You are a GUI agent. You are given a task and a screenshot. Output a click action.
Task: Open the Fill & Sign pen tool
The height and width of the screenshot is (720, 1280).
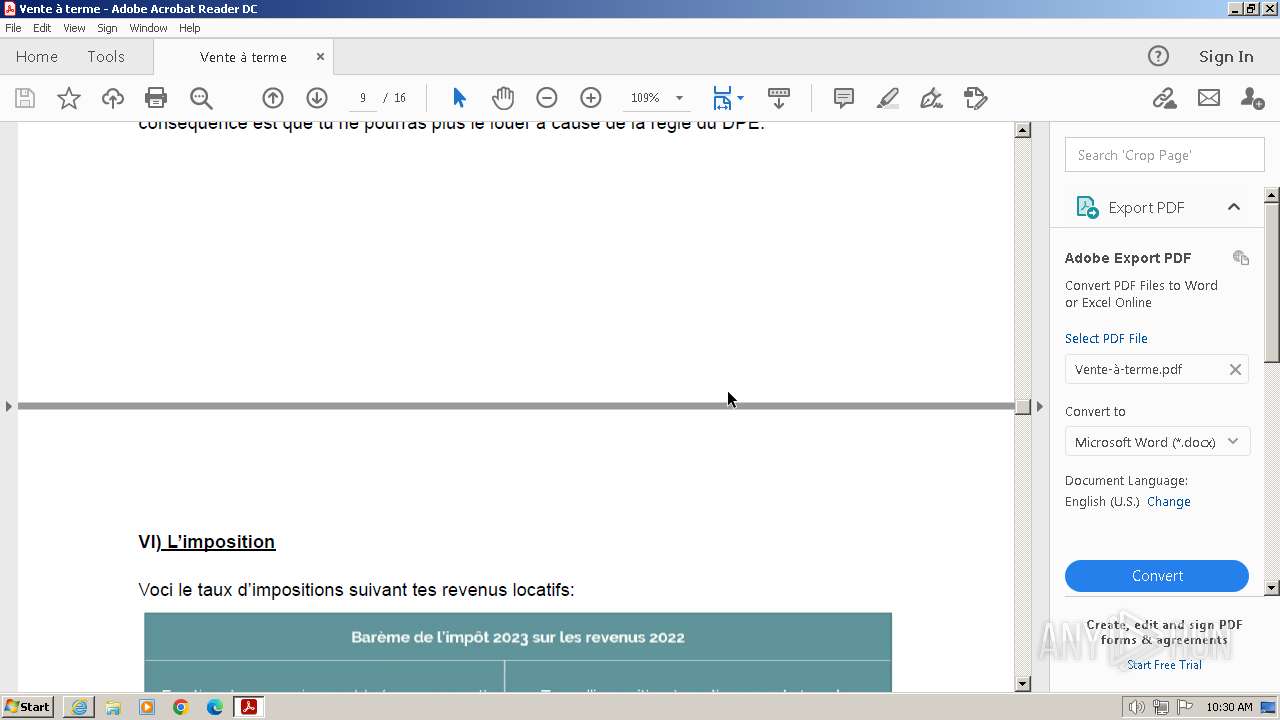tap(931, 98)
